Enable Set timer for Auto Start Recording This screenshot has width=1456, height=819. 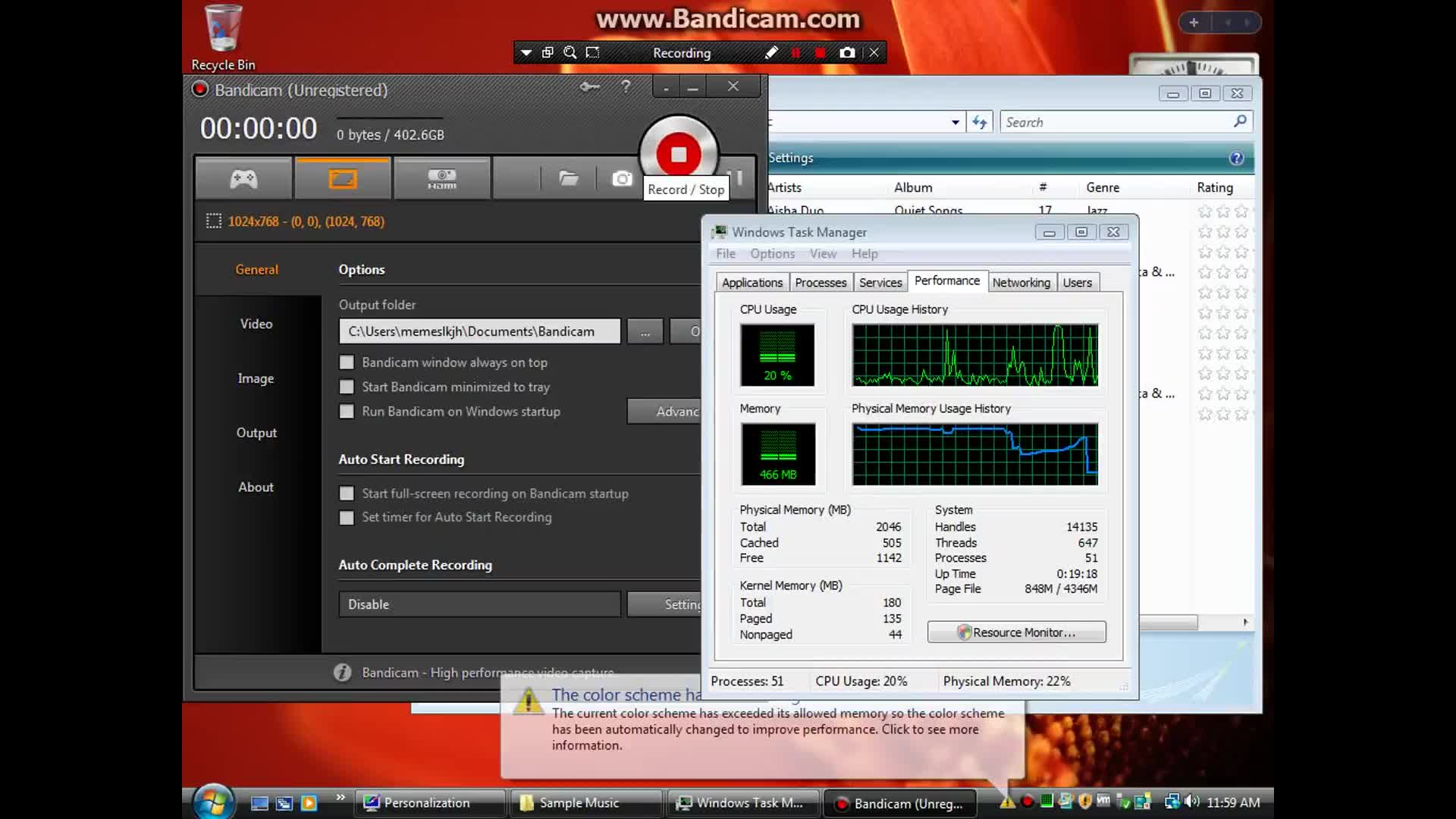(x=347, y=517)
